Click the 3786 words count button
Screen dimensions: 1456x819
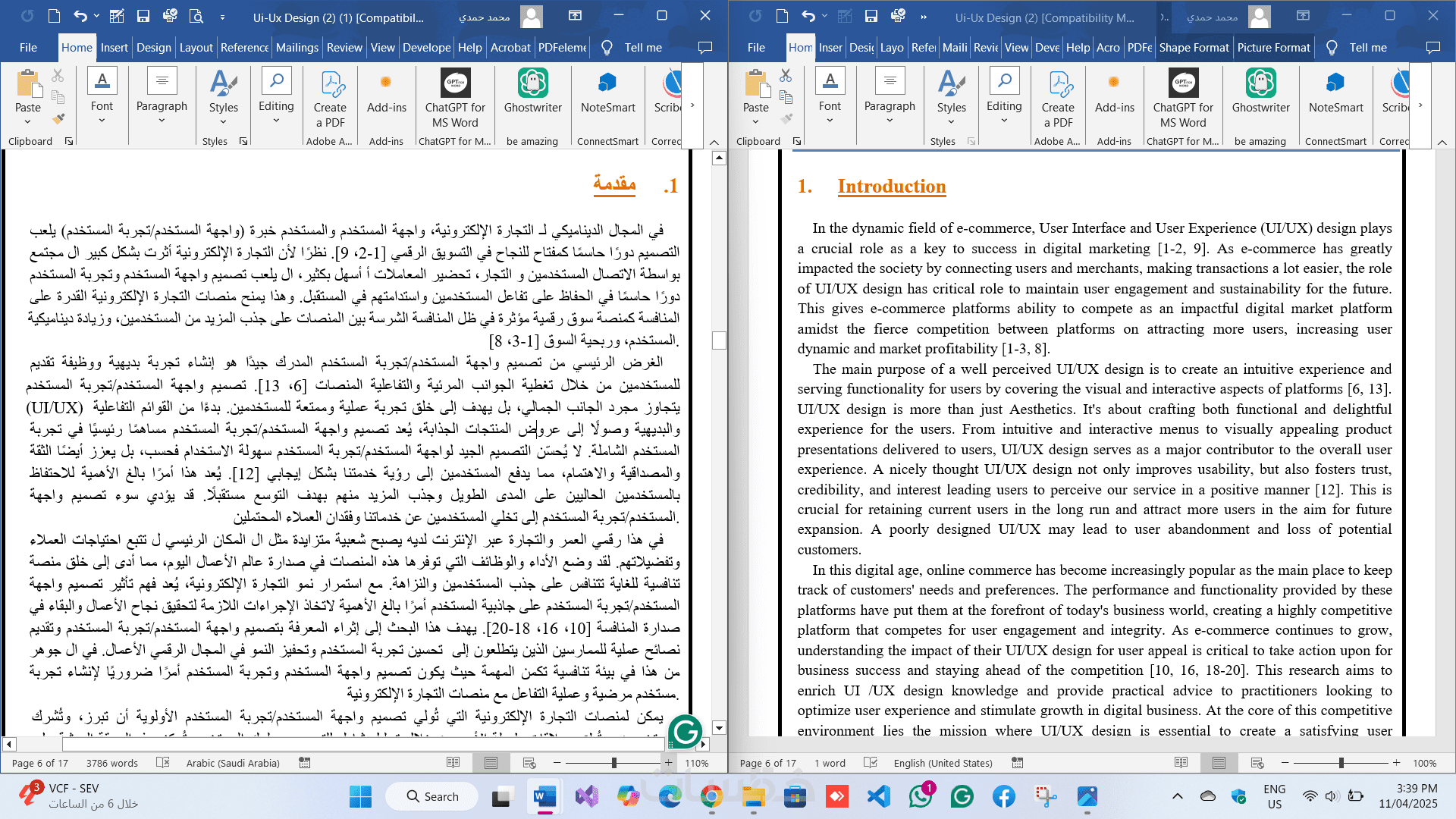tap(111, 763)
